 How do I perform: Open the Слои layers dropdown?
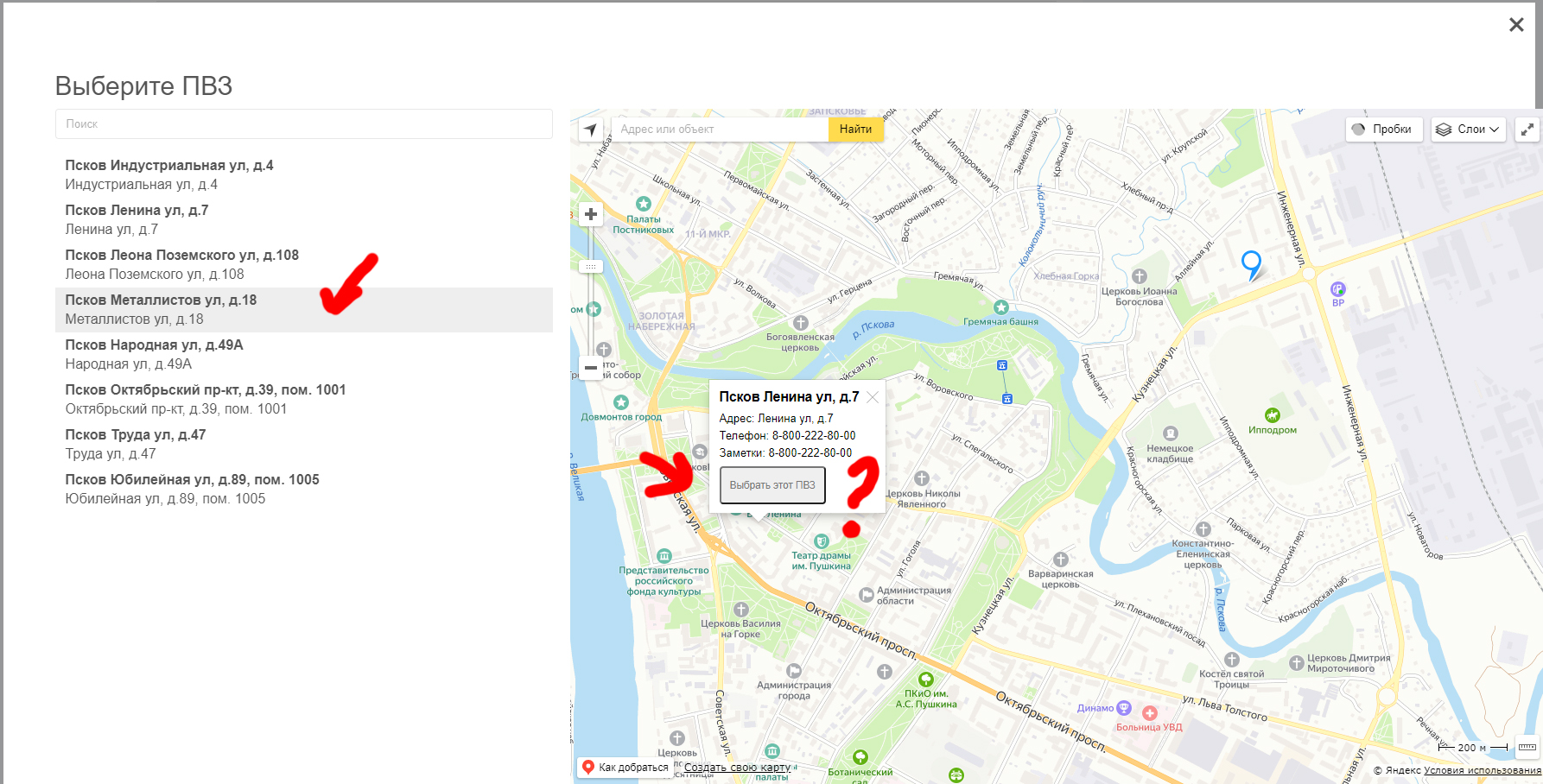point(1469,130)
